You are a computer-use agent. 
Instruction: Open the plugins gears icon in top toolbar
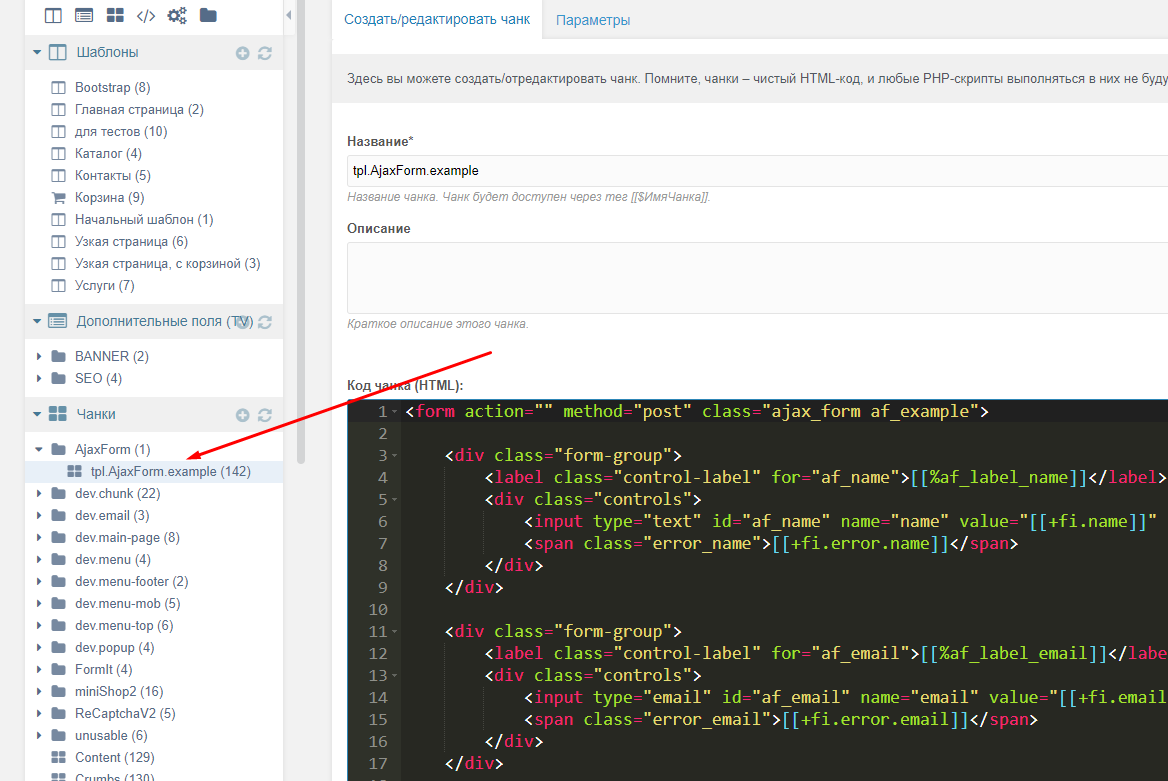tap(177, 16)
